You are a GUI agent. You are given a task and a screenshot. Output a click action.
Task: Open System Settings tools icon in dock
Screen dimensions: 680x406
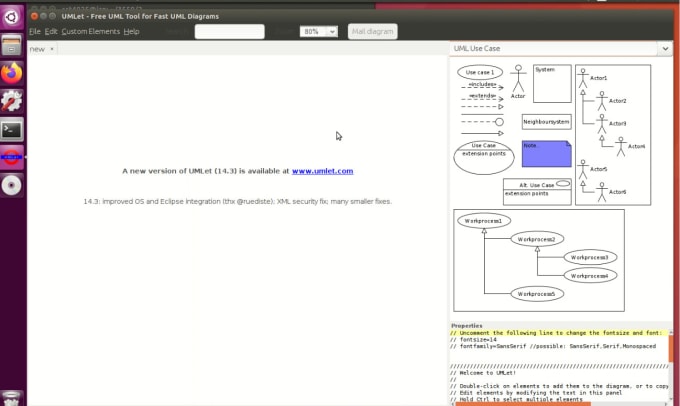[x=12, y=101]
